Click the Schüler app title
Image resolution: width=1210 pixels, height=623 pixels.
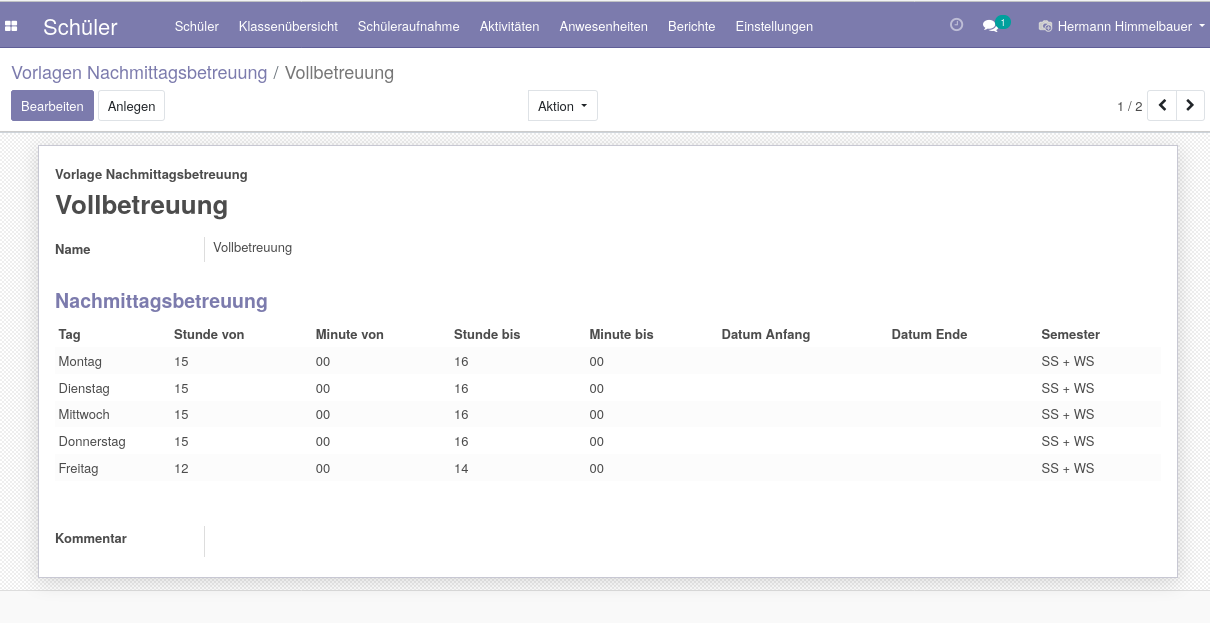[80, 27]
